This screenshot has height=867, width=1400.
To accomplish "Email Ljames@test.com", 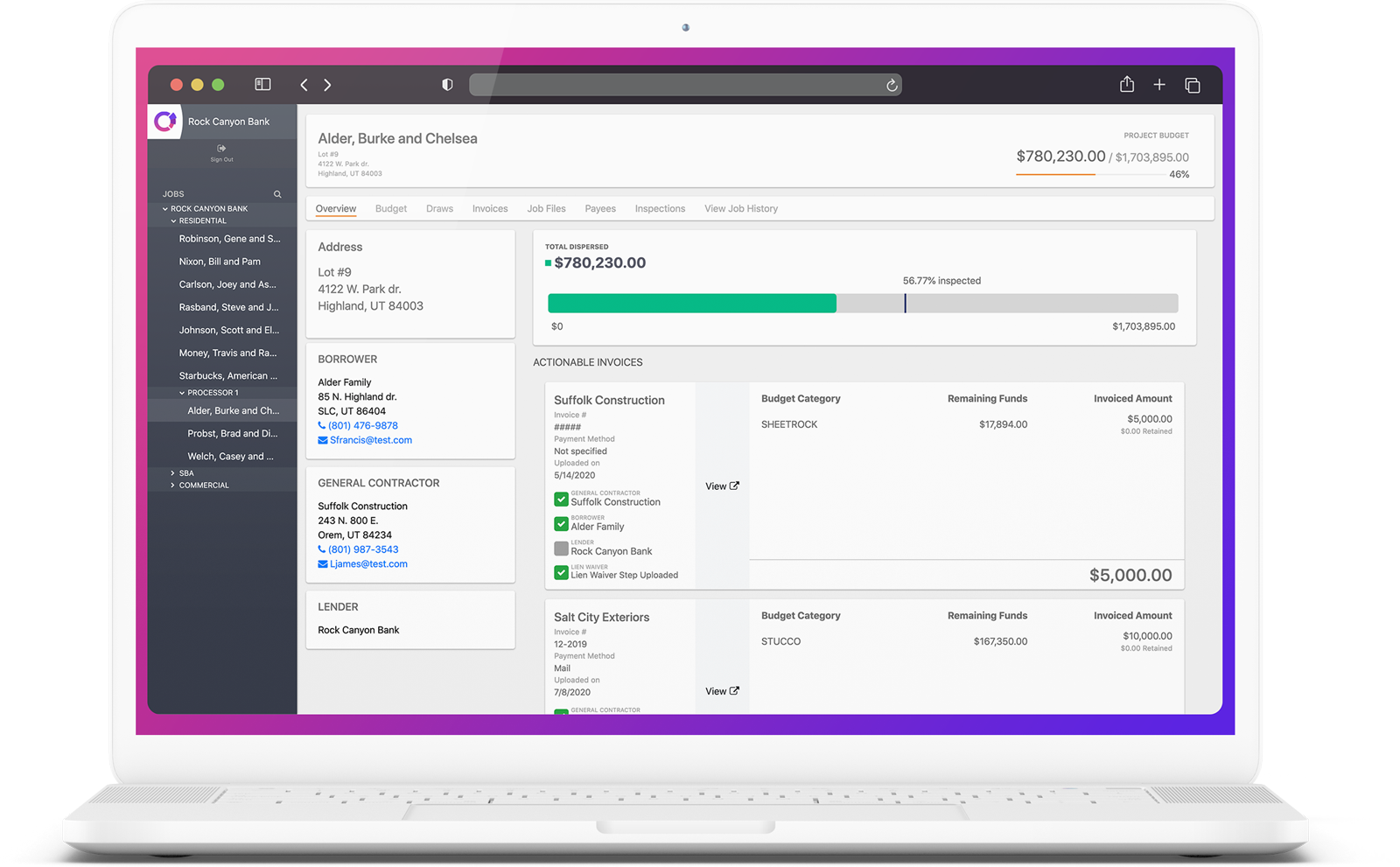I will pyautogui.click(x=368, y=564).
